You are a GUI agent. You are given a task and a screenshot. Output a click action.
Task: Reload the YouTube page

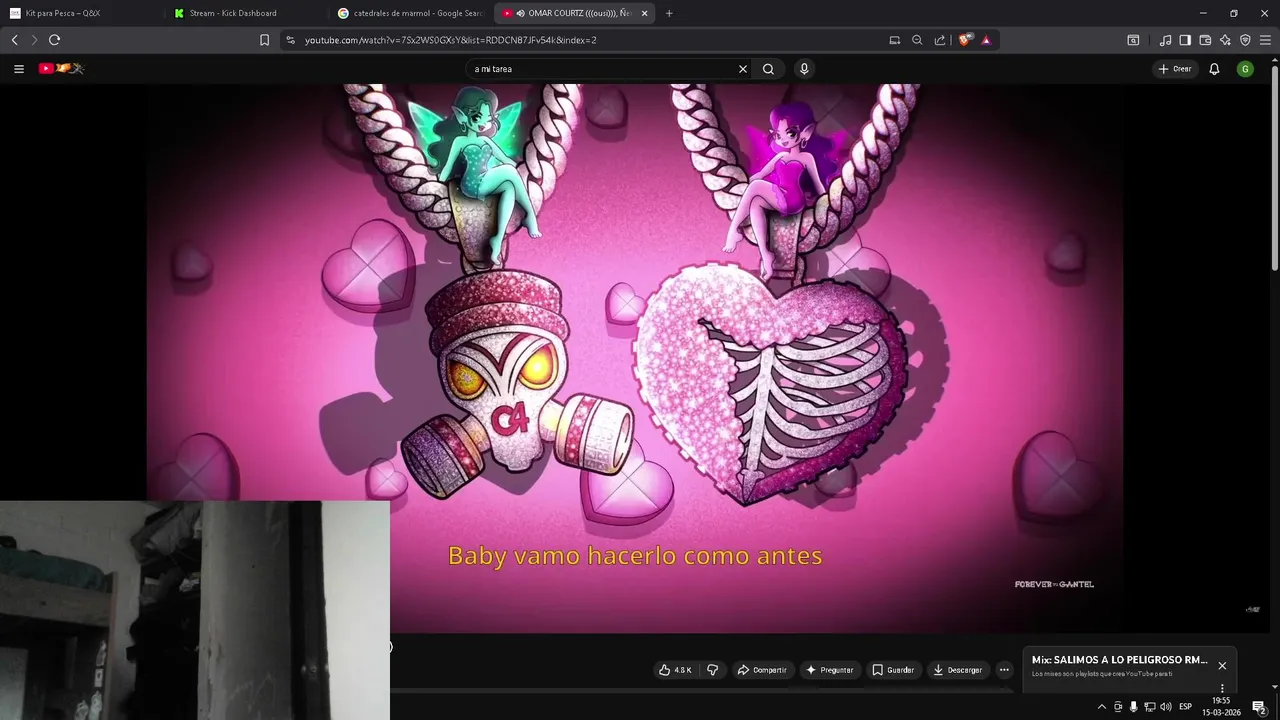54,40
